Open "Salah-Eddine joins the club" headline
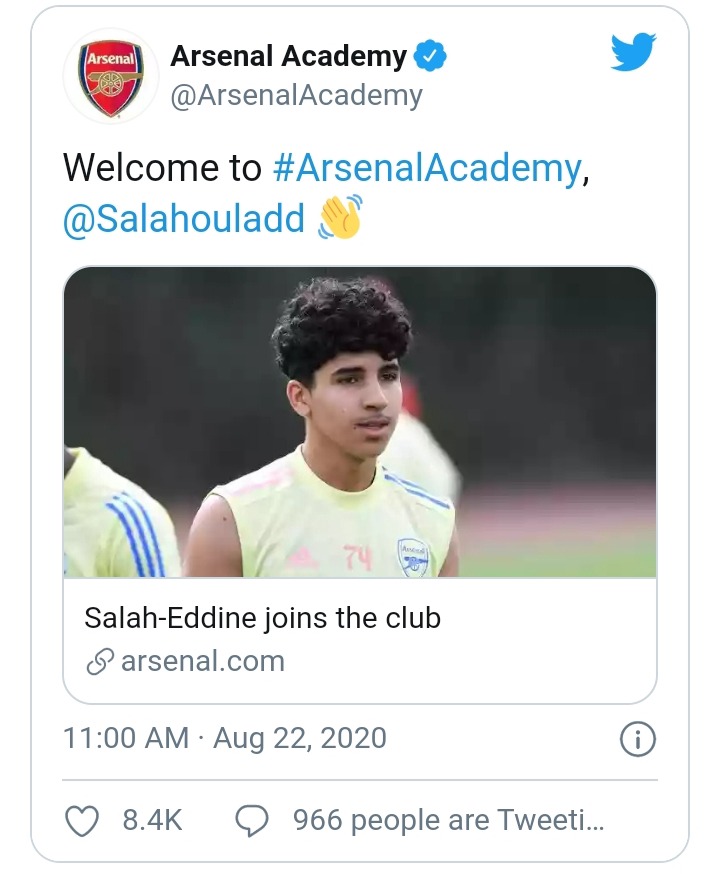This screenshot has height=874, width=720. click(x=262, y=618)
